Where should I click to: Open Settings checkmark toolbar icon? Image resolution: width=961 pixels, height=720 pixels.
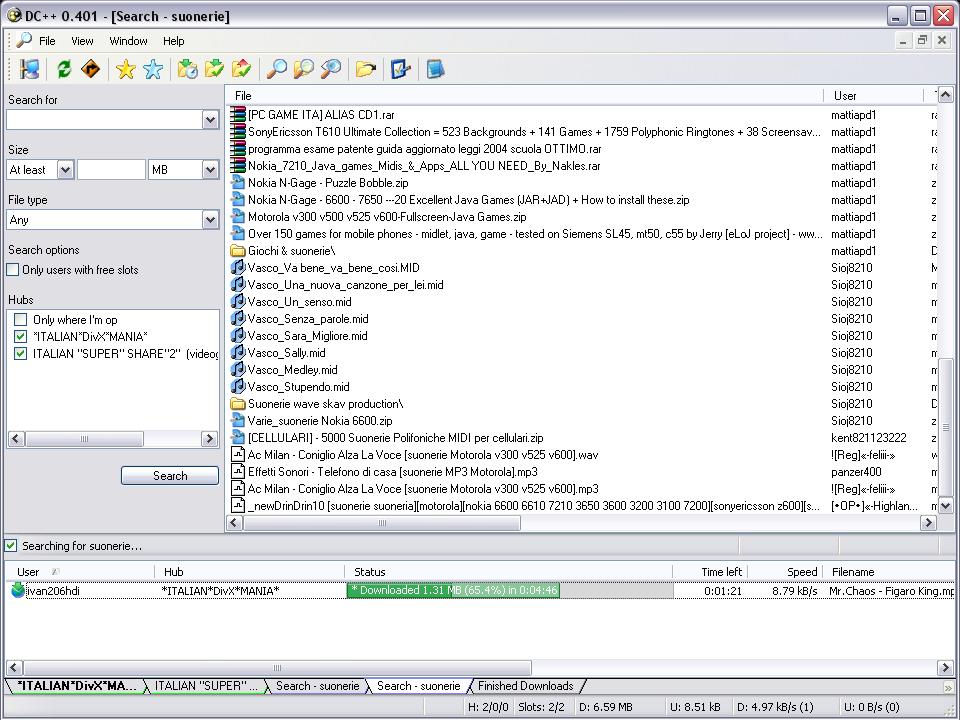click(401, 69)
